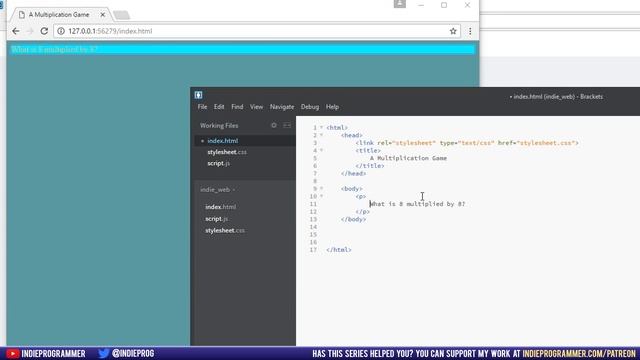Click the paragraph text in the web page
Viewport: 640px width, 360px height.
pos(54,49)
